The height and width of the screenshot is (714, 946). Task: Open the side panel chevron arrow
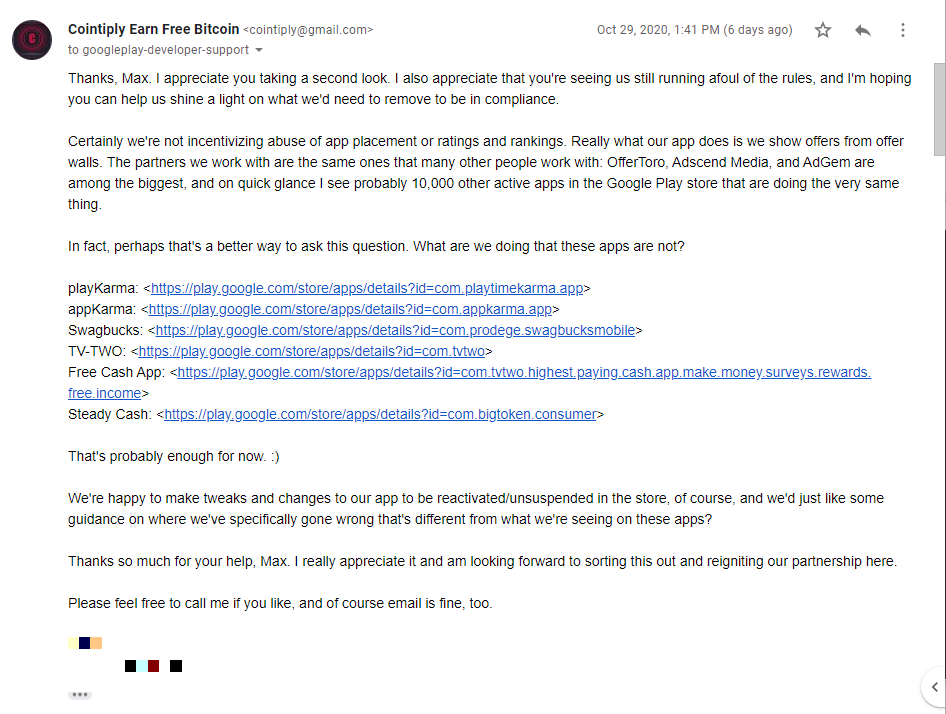pos(935,687)
